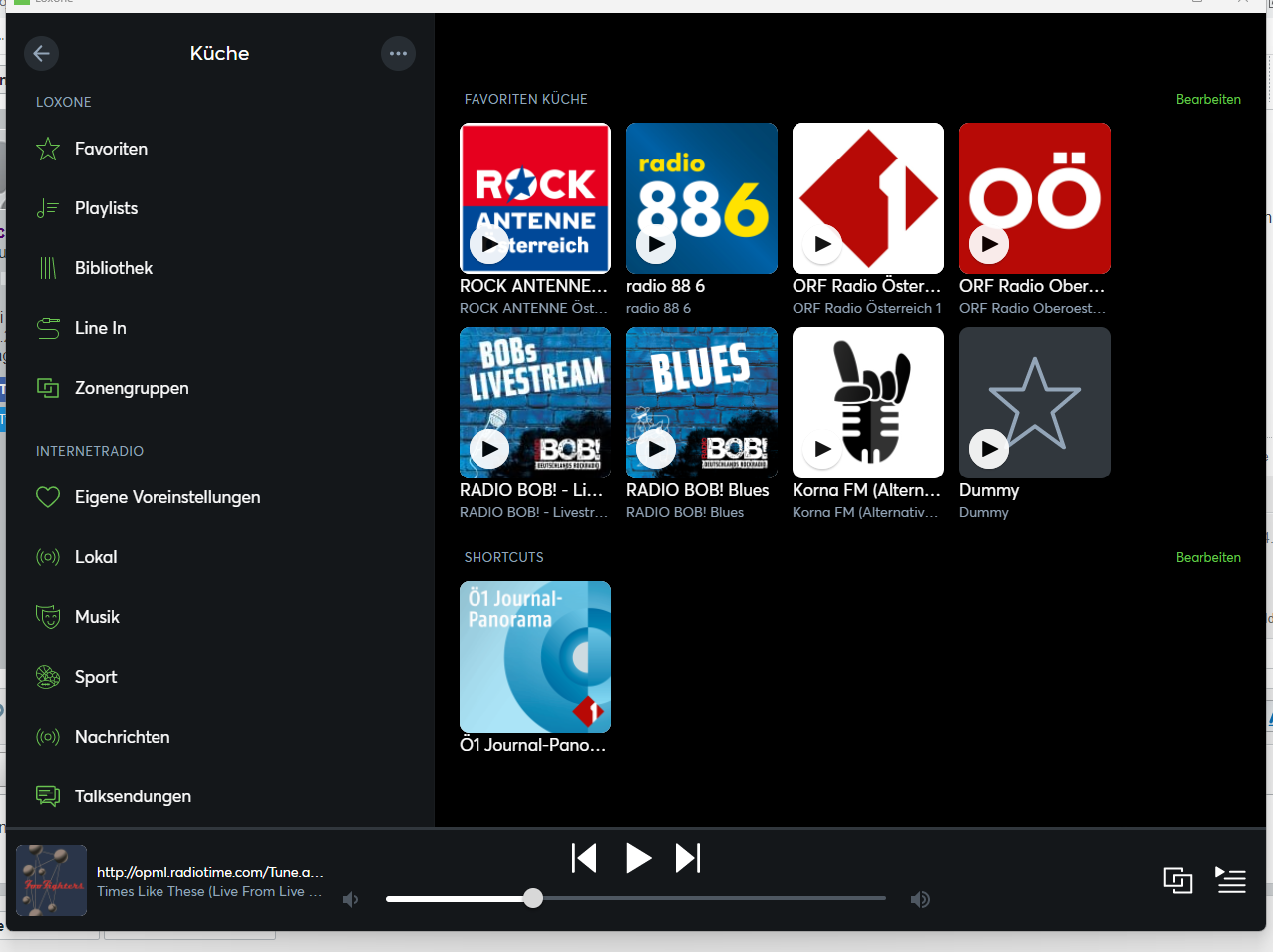Image resolution: width=1273 pixels, height=952 pixels.
Task: Browse Musik internet radio category
Action: pyautogui.click(x=220, y=617)
